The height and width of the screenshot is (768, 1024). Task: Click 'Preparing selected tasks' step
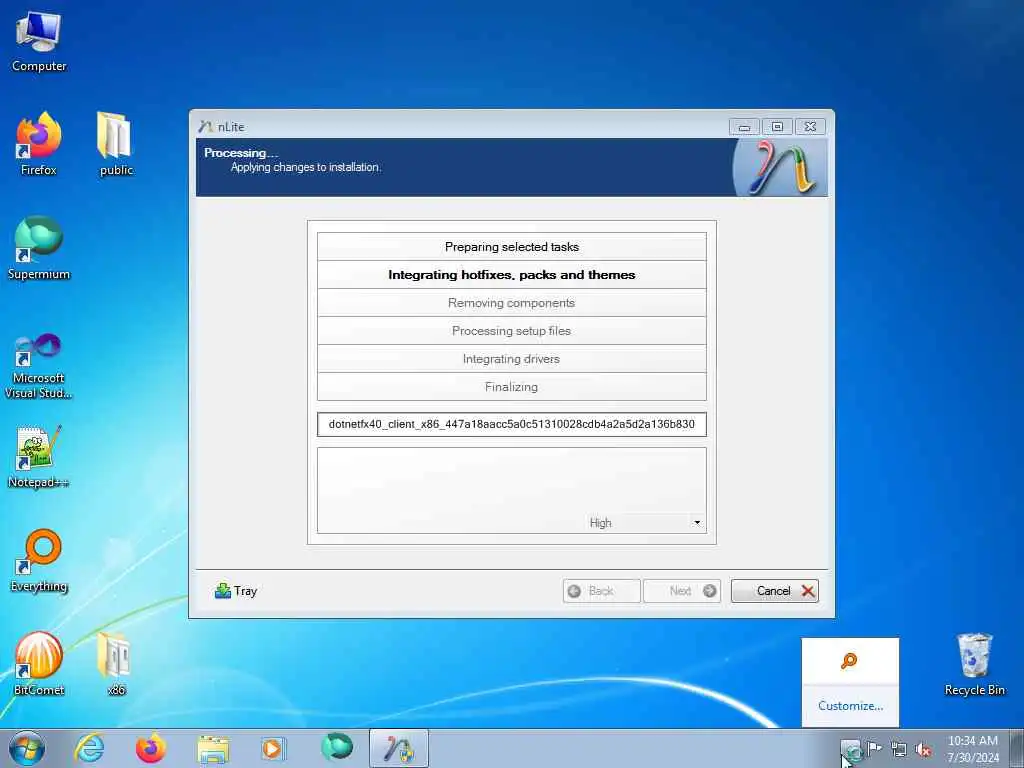tap(511, 247)
